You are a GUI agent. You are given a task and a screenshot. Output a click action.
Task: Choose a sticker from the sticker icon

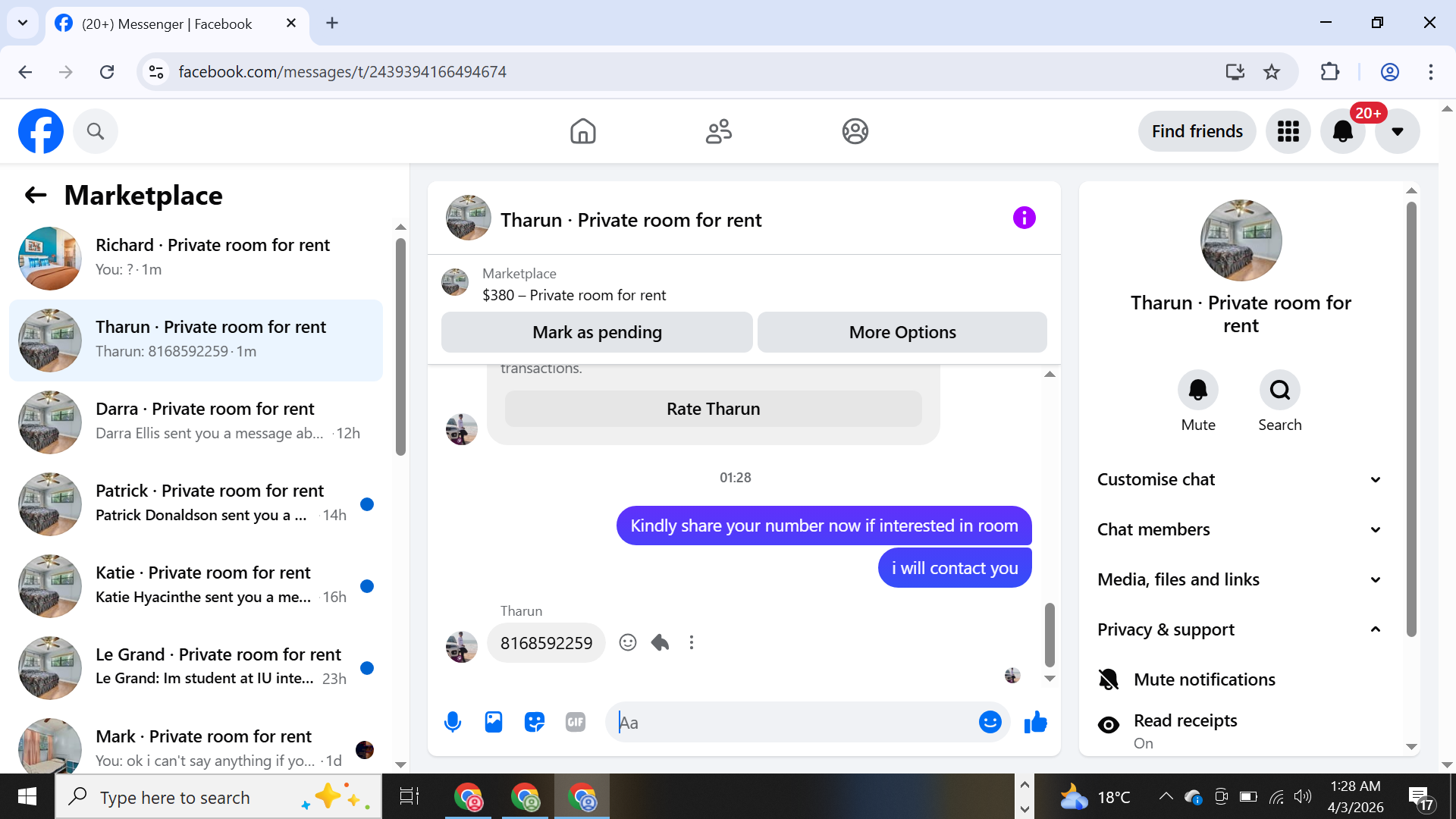point(535,722)
